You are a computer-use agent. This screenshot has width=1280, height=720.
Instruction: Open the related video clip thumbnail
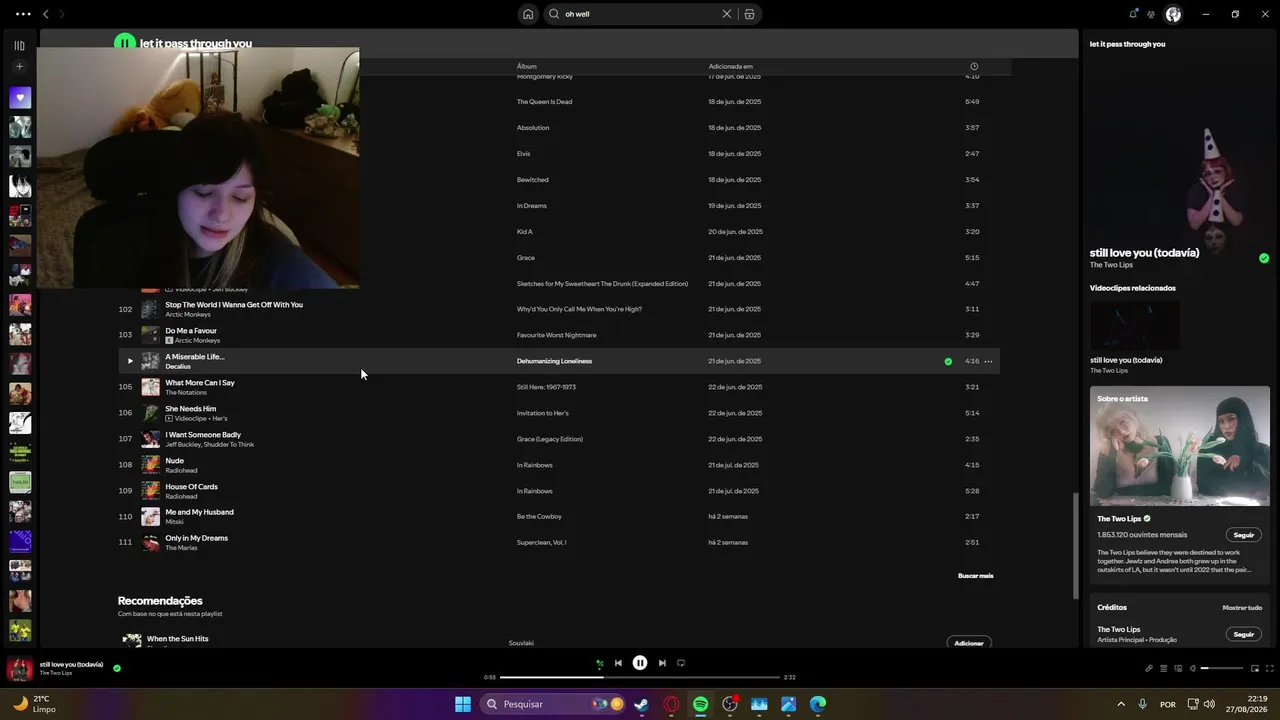click(1135, 325)
